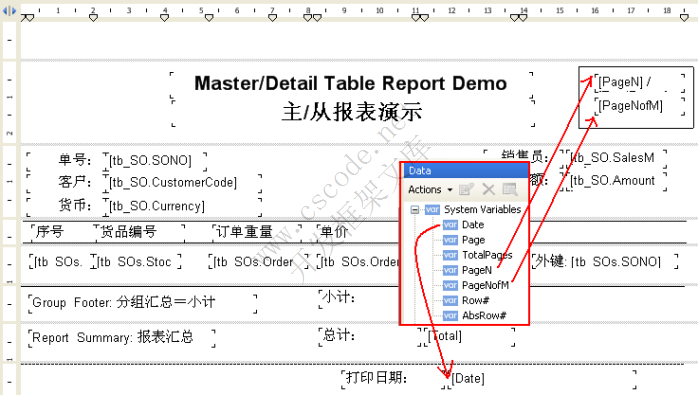This screenshot has width=698, height=396.
Task: Click the var icon next to PageN
Action: click(450, 270)
